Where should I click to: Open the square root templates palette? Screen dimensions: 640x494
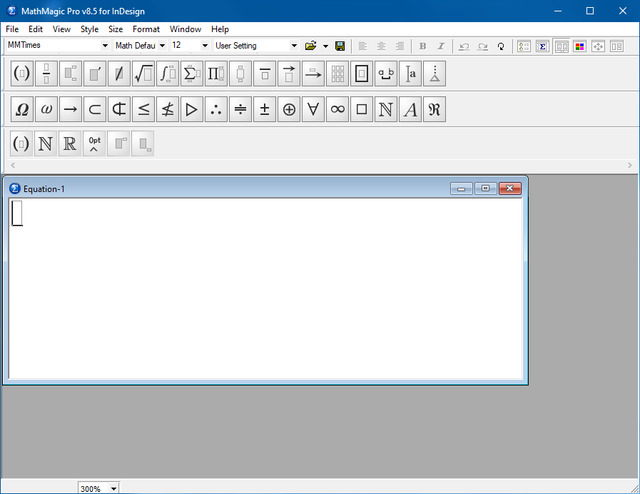pos(143,73)
